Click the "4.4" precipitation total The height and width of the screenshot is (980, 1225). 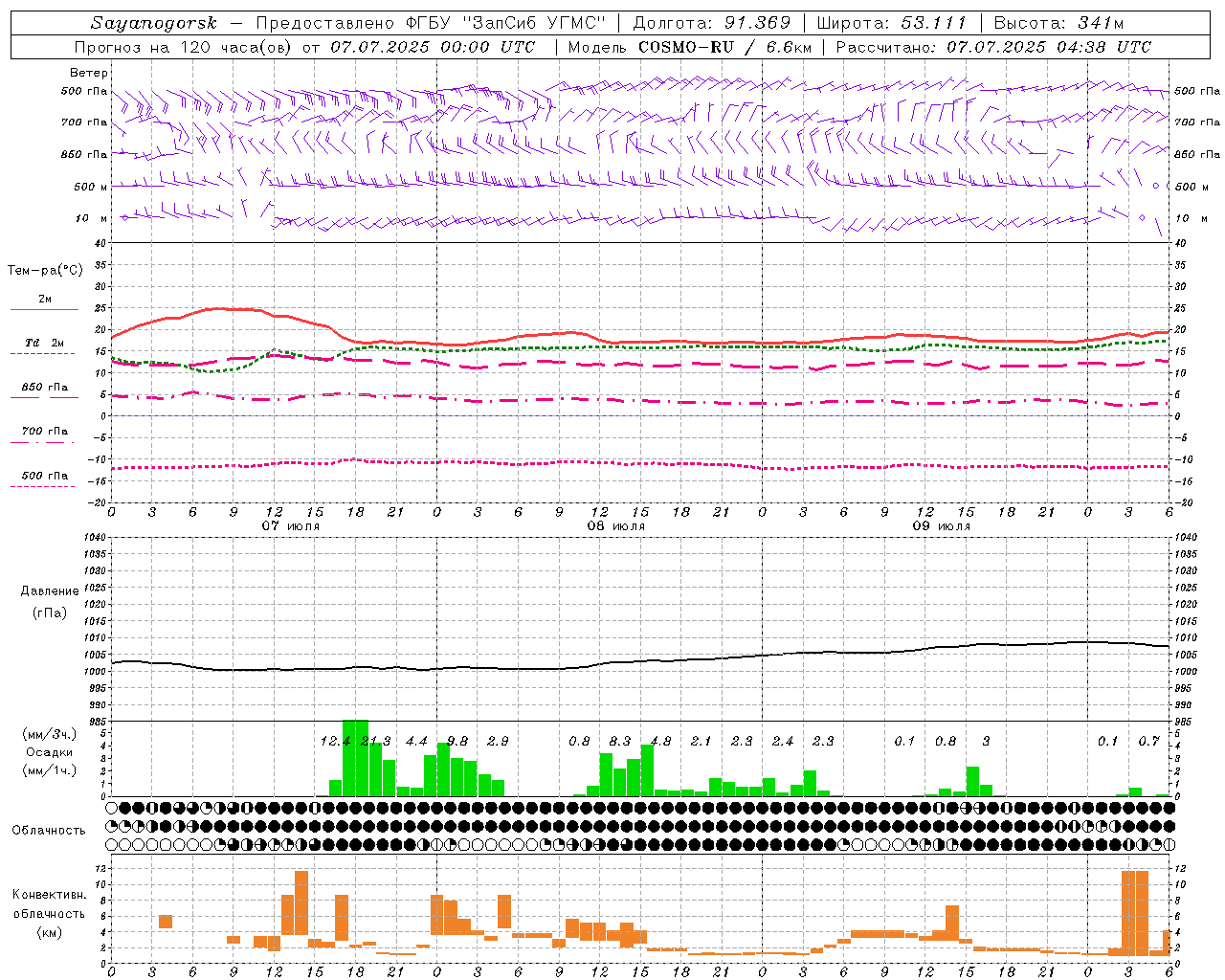tap(416, 741)
